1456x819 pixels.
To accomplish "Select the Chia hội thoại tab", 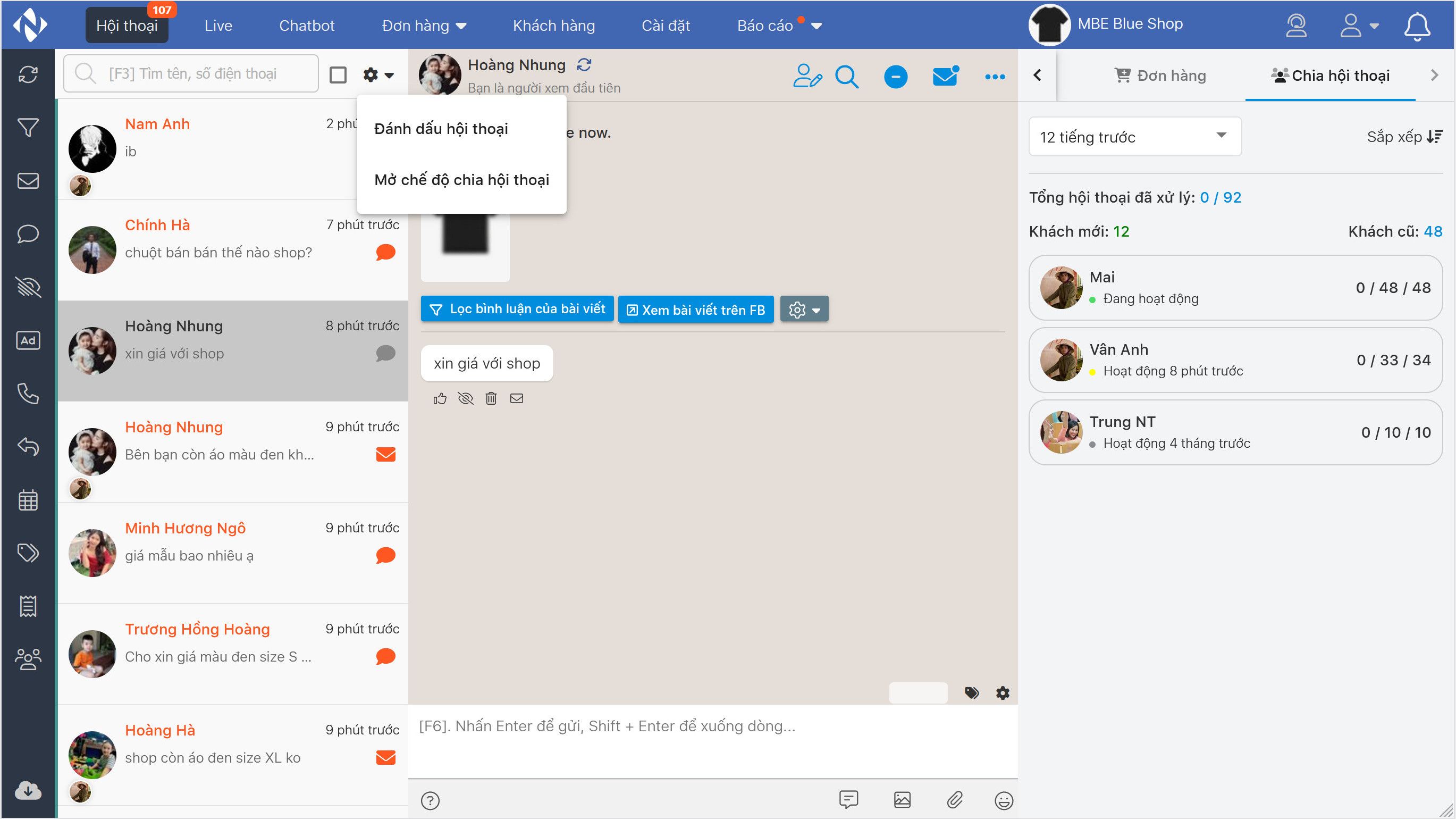I will click(1330, 75).
